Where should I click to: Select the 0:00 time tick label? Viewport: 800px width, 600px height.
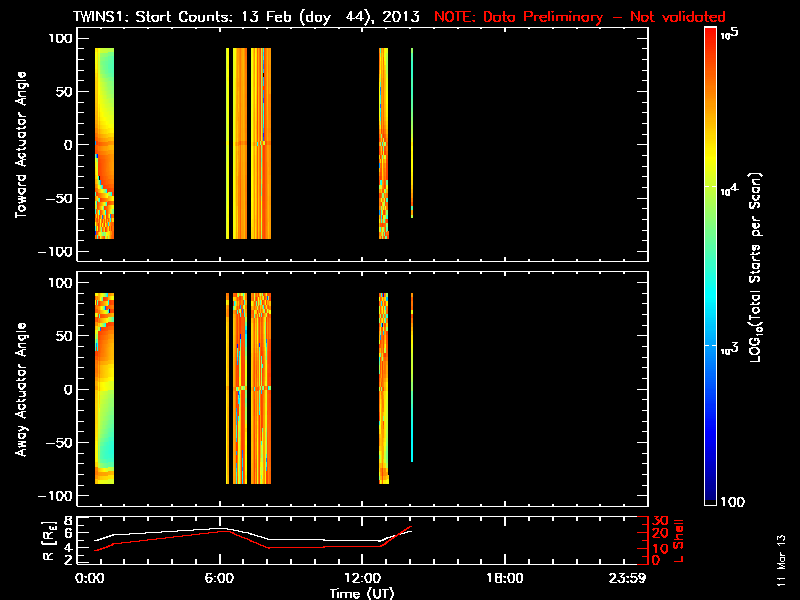coord(90,578)
